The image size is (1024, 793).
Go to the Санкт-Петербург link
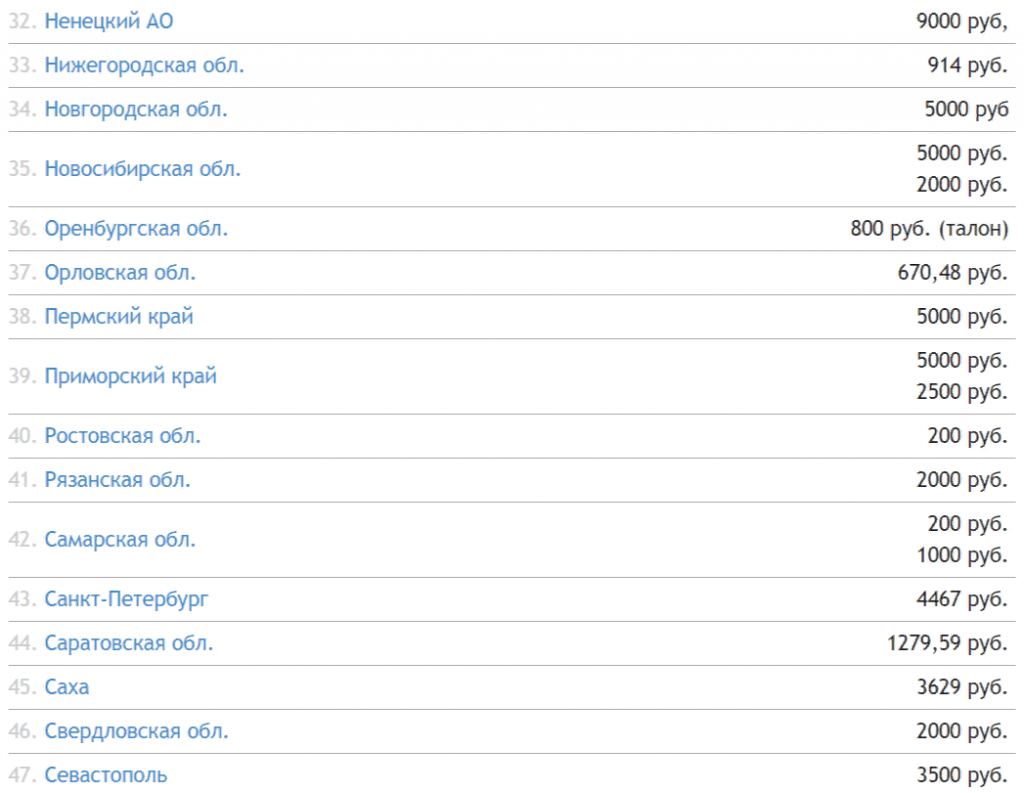point(126,600)
